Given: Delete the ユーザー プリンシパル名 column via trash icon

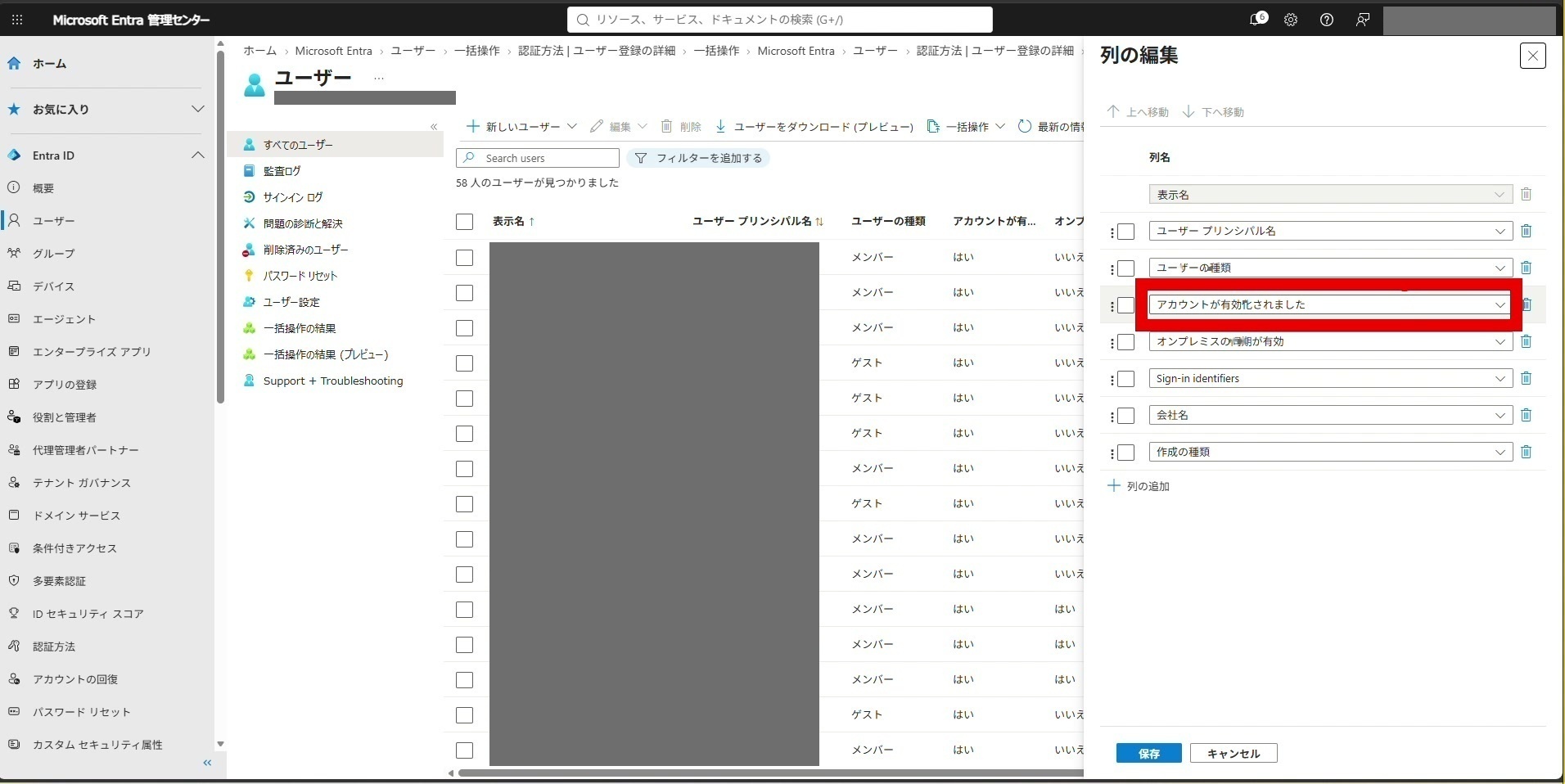Looking at the screenshot, I should pos(1526,231).
